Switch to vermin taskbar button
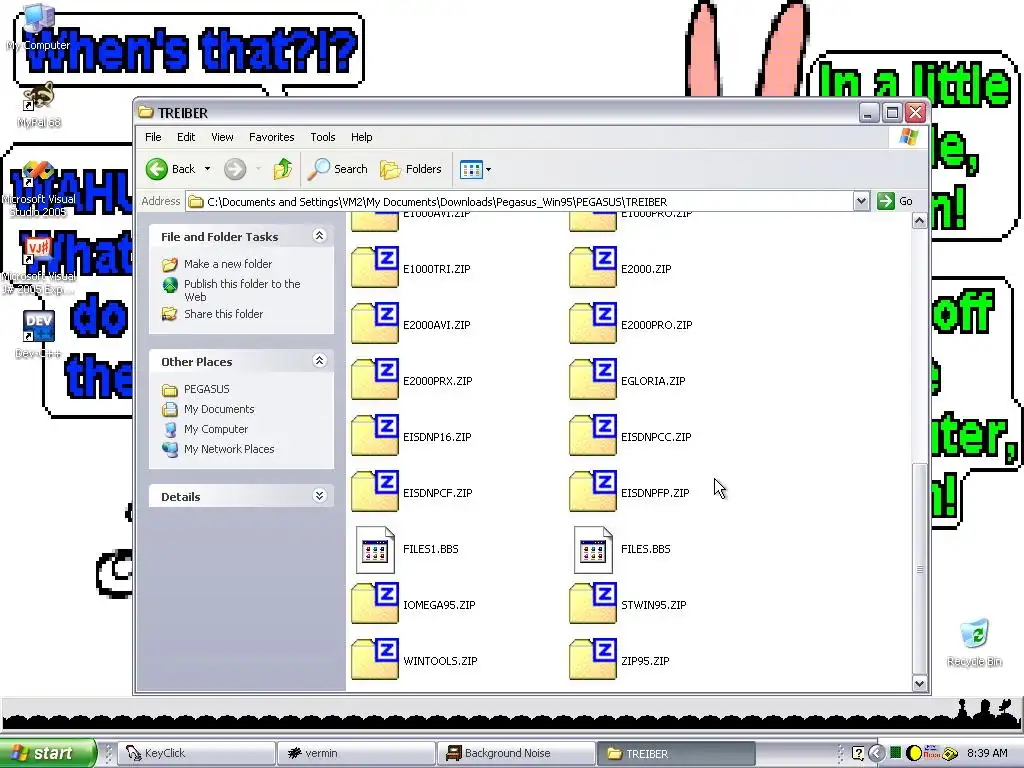The width and height of the screenshot is (1024, 768). pyautogui.click(x=356, y=753)
